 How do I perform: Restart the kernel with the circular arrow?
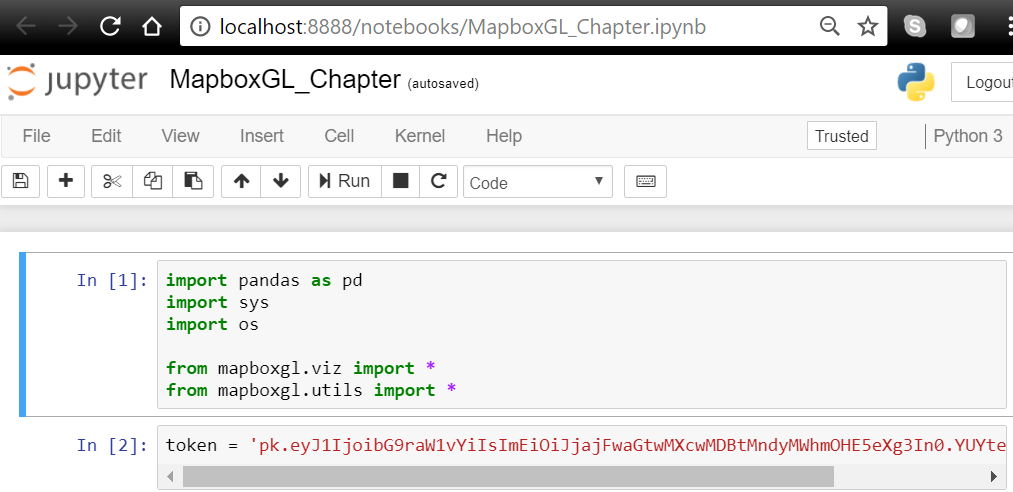439,181
